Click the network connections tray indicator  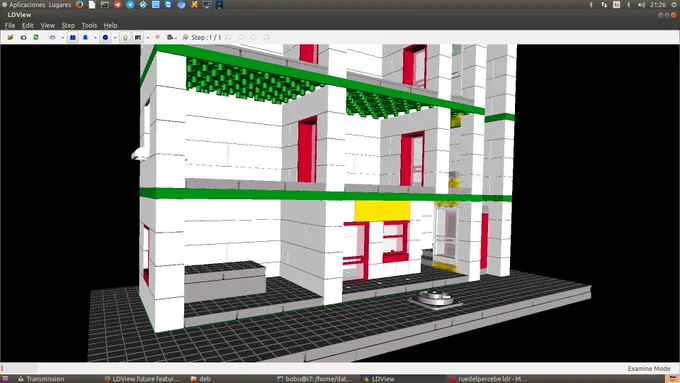pyautogui.click(x=604, y=5)
